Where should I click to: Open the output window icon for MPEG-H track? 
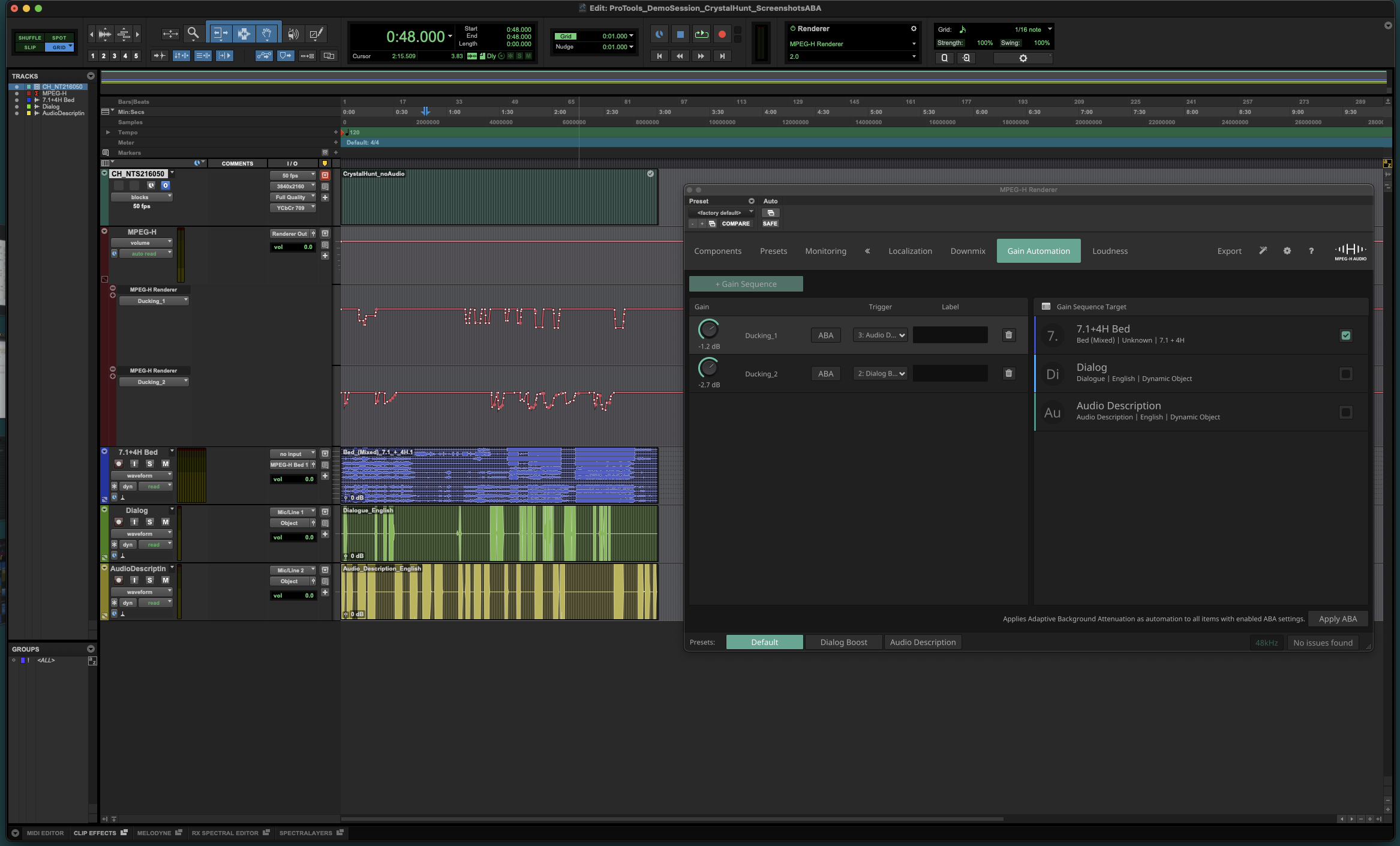tap(325, 234)
